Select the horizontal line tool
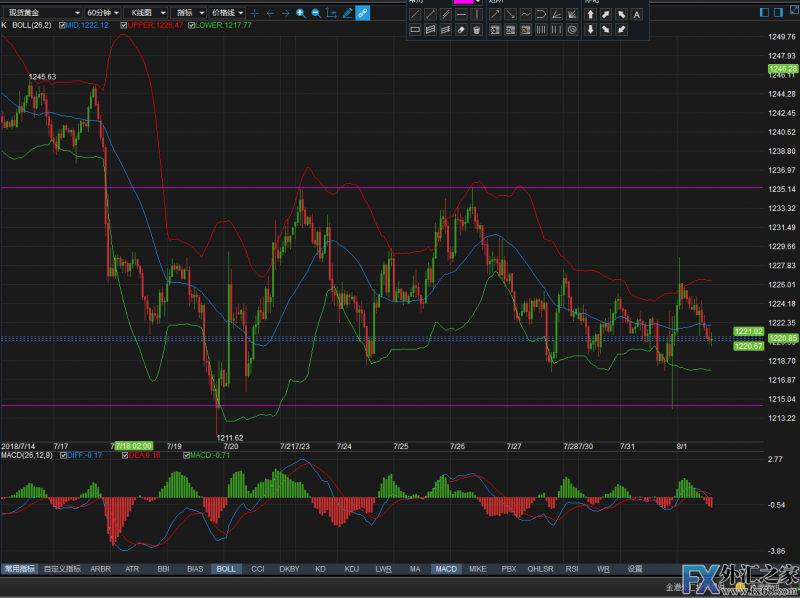Image resolution: width=800 pixels, height=598 pixels. [461, 15]
